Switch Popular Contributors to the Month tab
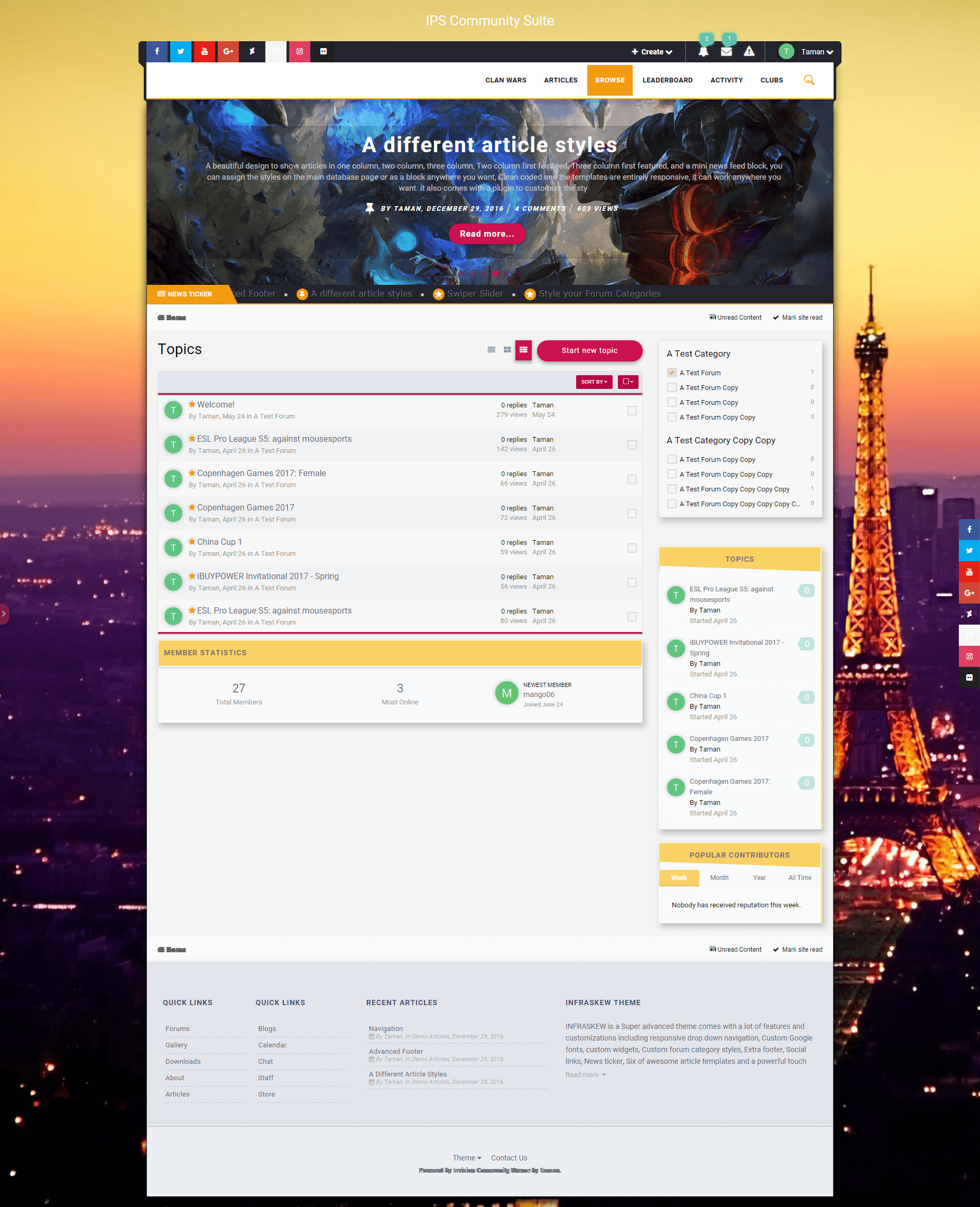Image resolution: width=980 pixels, height=1207 pixels. coord(719,878)
